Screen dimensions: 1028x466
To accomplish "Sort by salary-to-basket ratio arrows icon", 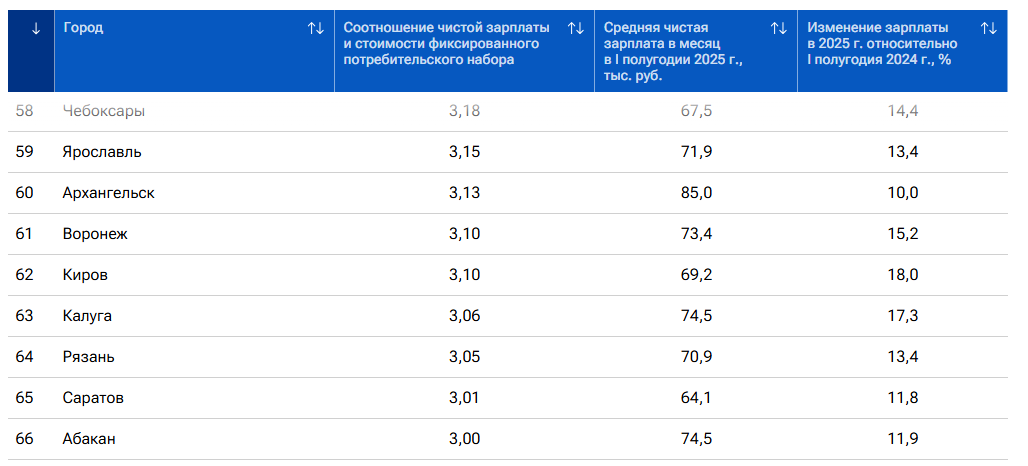I will (576, 29).
